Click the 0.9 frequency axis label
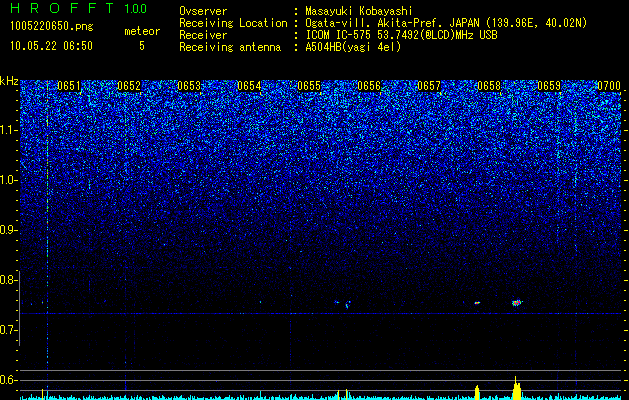 click(9, 230)
